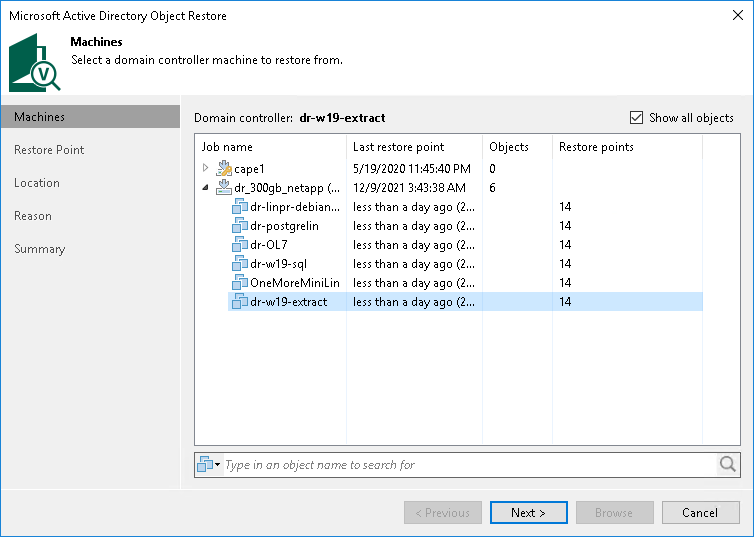The height and width of the screenshot is (537, 754).
Task: Sort by Last restore point column
Action: [x=414, y=147]
